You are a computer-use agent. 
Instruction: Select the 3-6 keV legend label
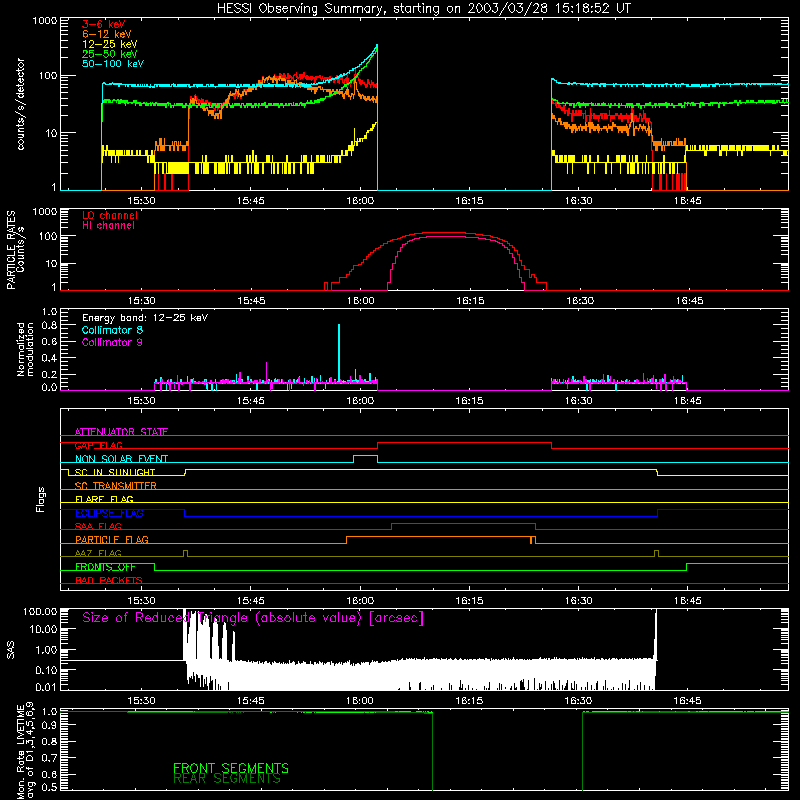pos(103,24)
